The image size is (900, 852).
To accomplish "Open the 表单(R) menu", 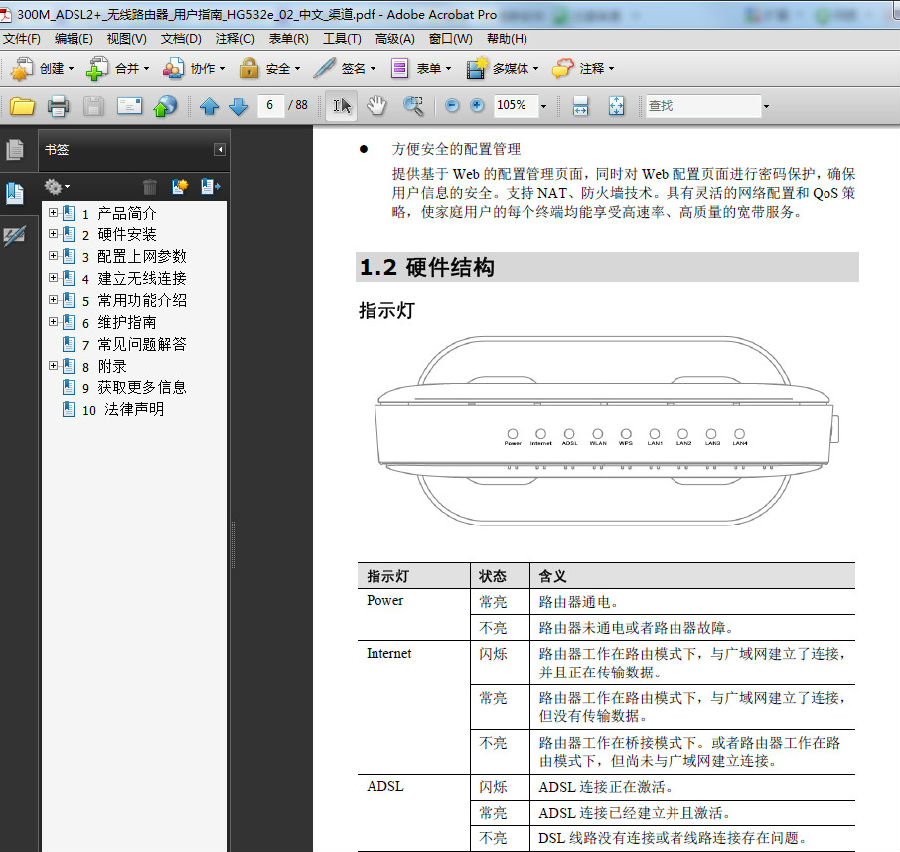I will pyautogui.click(x=289, y=39).
